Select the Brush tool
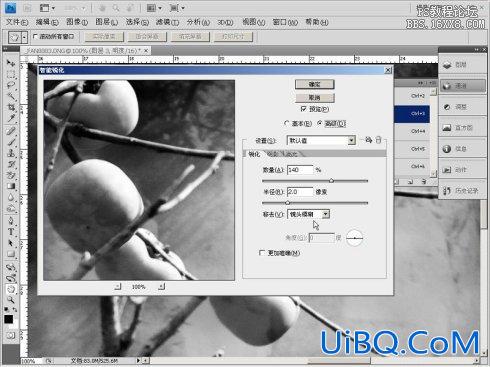Viewport: 490px width, 367px height. pyautogui.click(x=11, y=142)
